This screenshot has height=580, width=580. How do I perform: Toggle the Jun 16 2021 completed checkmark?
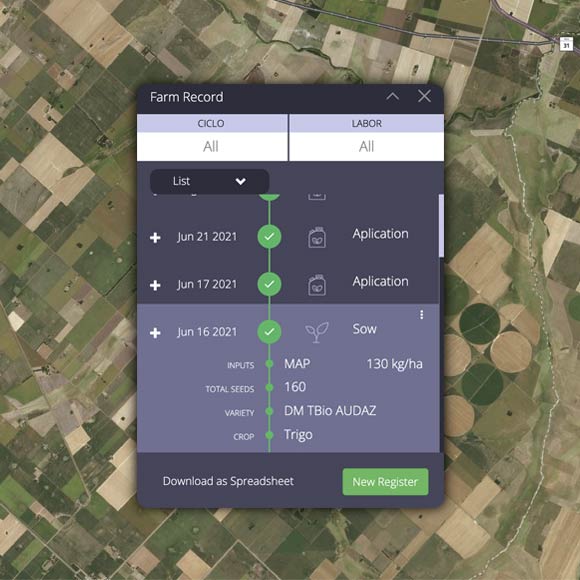click(269, 331)
